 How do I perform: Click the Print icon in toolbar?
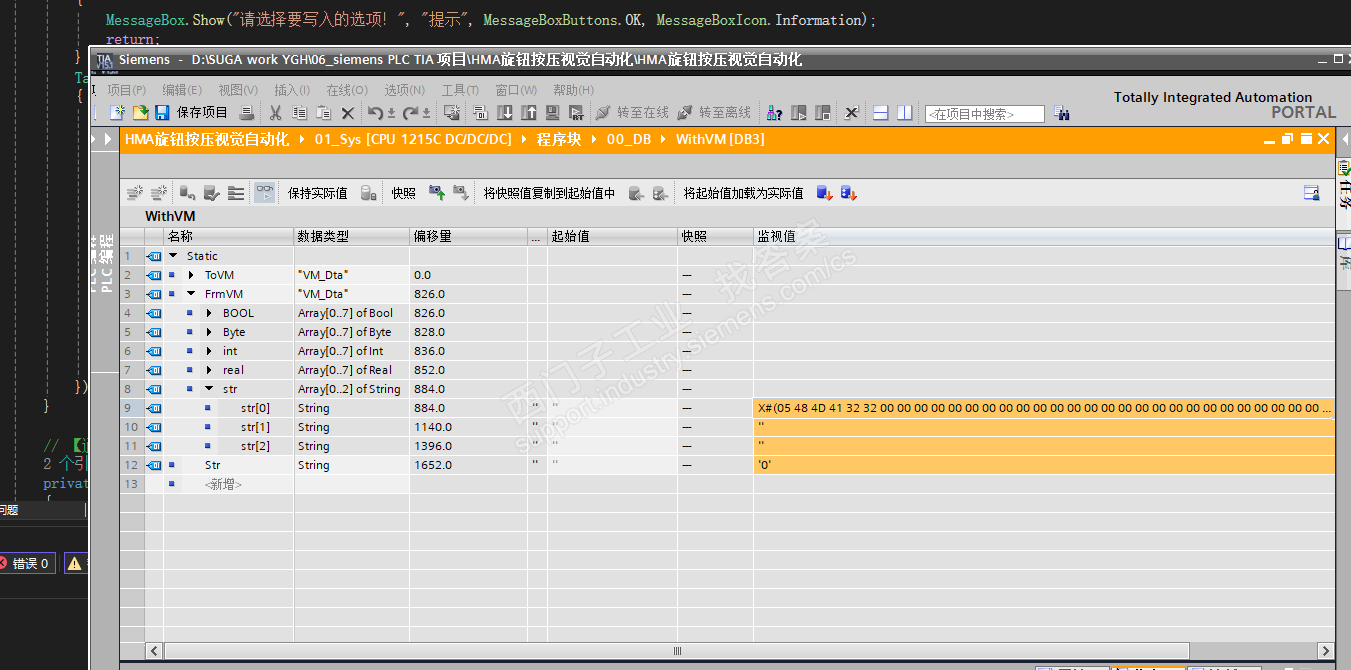coord(247,113)
